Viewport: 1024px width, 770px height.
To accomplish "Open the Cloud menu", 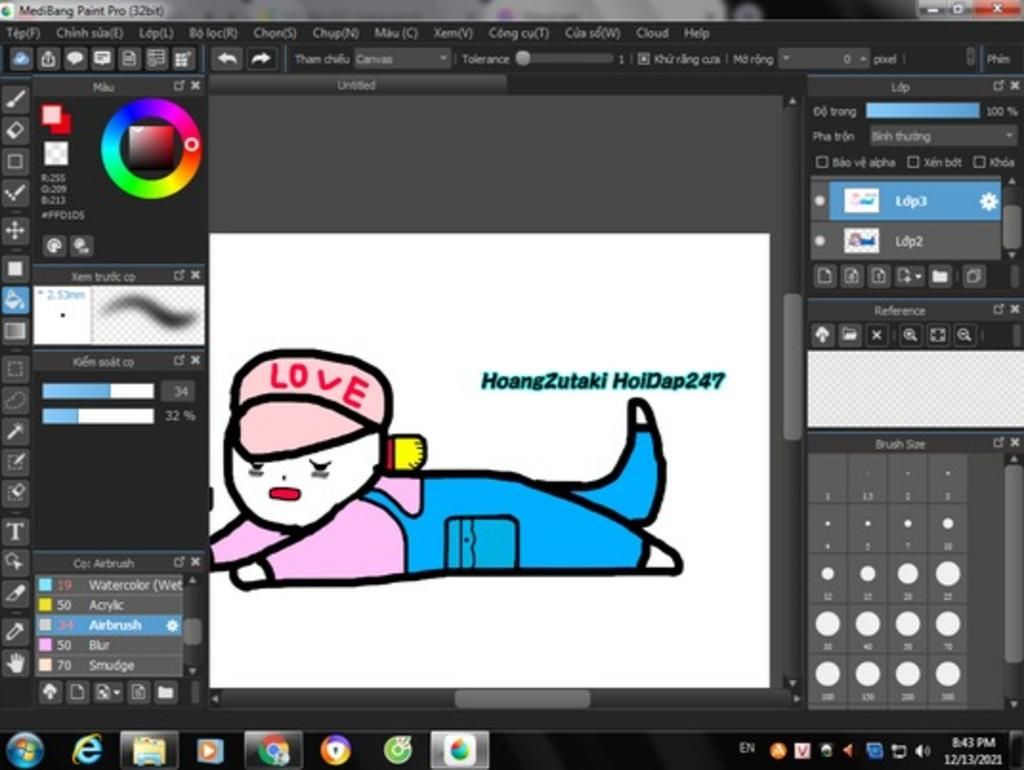I will click(x=652, y=33).
